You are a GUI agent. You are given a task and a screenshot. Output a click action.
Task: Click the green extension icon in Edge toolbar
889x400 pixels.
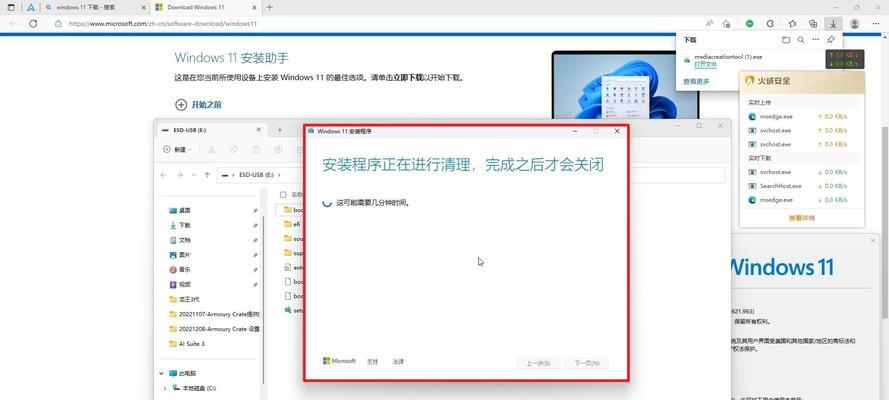click(750, 24)
